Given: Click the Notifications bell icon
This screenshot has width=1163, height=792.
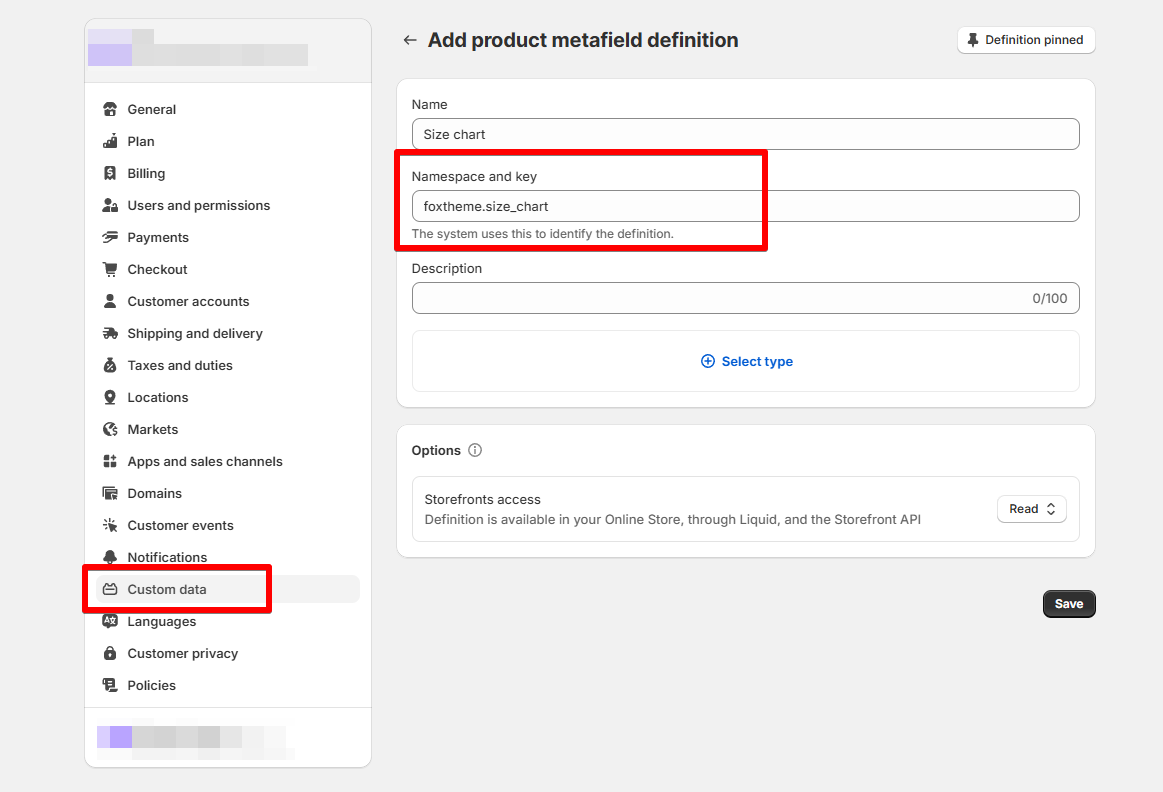Looking at the screenshot, I should tap(110, 558).
